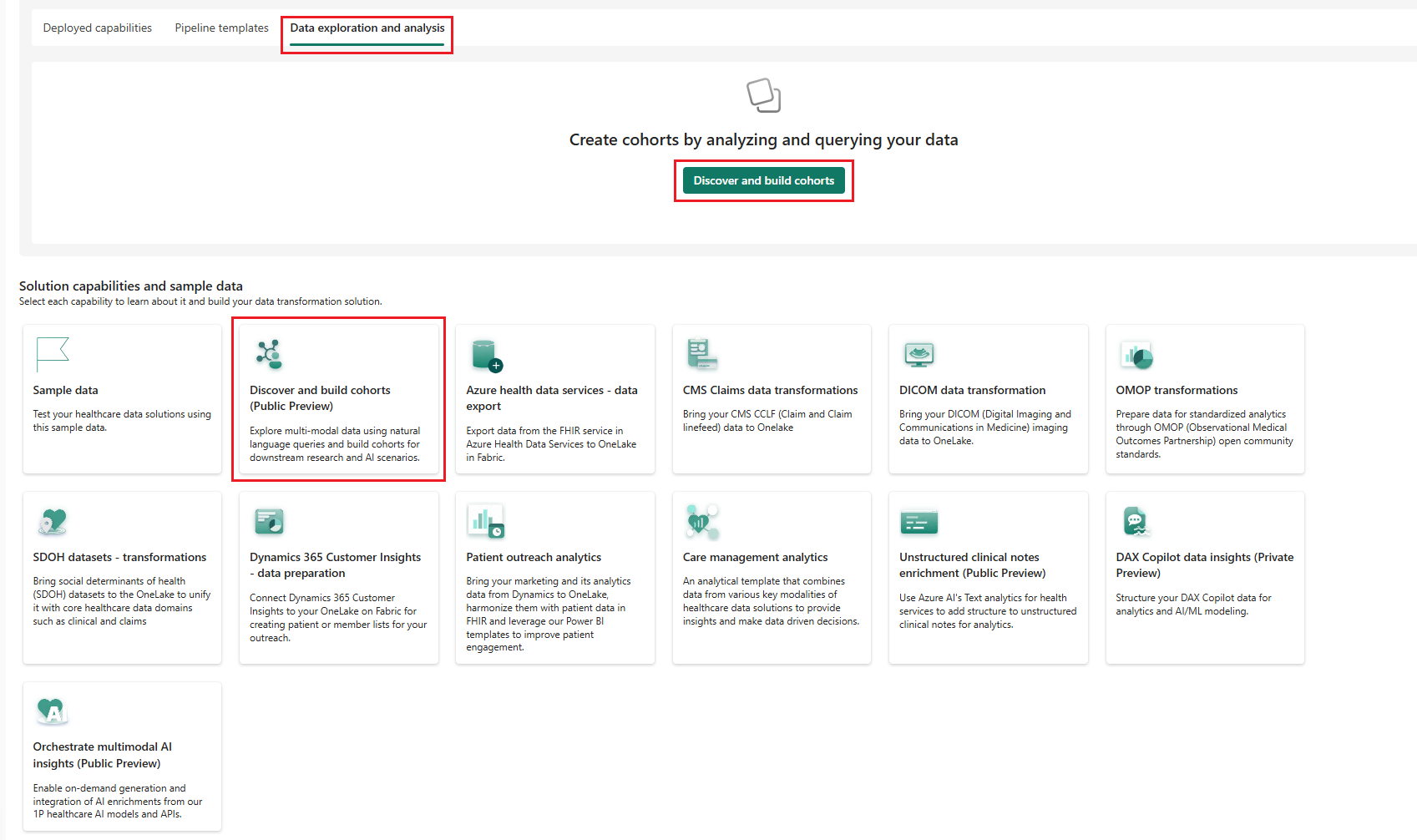Click 'Select each capability to learn about' text

point(200,301)
